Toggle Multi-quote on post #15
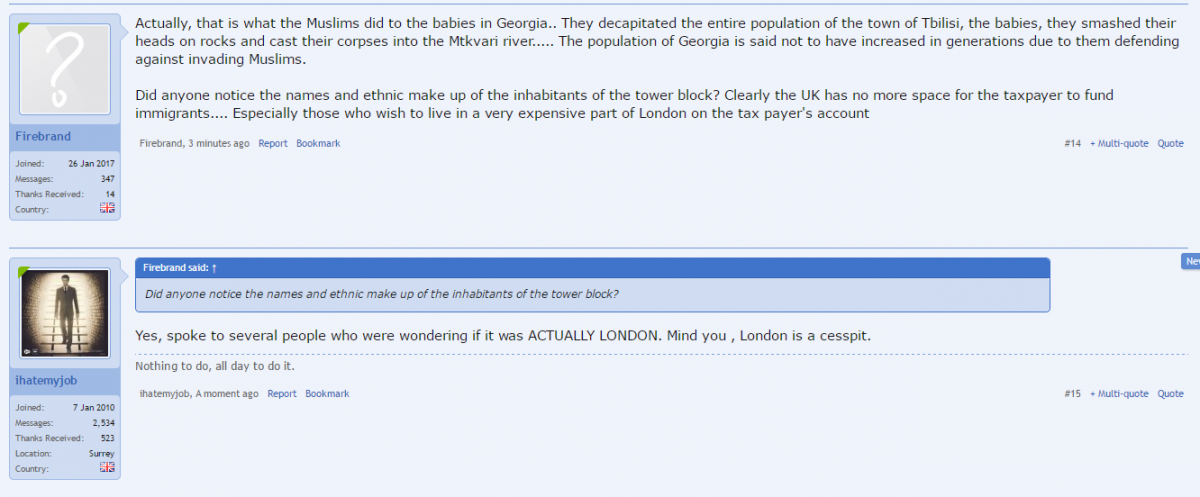The image size is (1200, 497). pos(1119,394)
